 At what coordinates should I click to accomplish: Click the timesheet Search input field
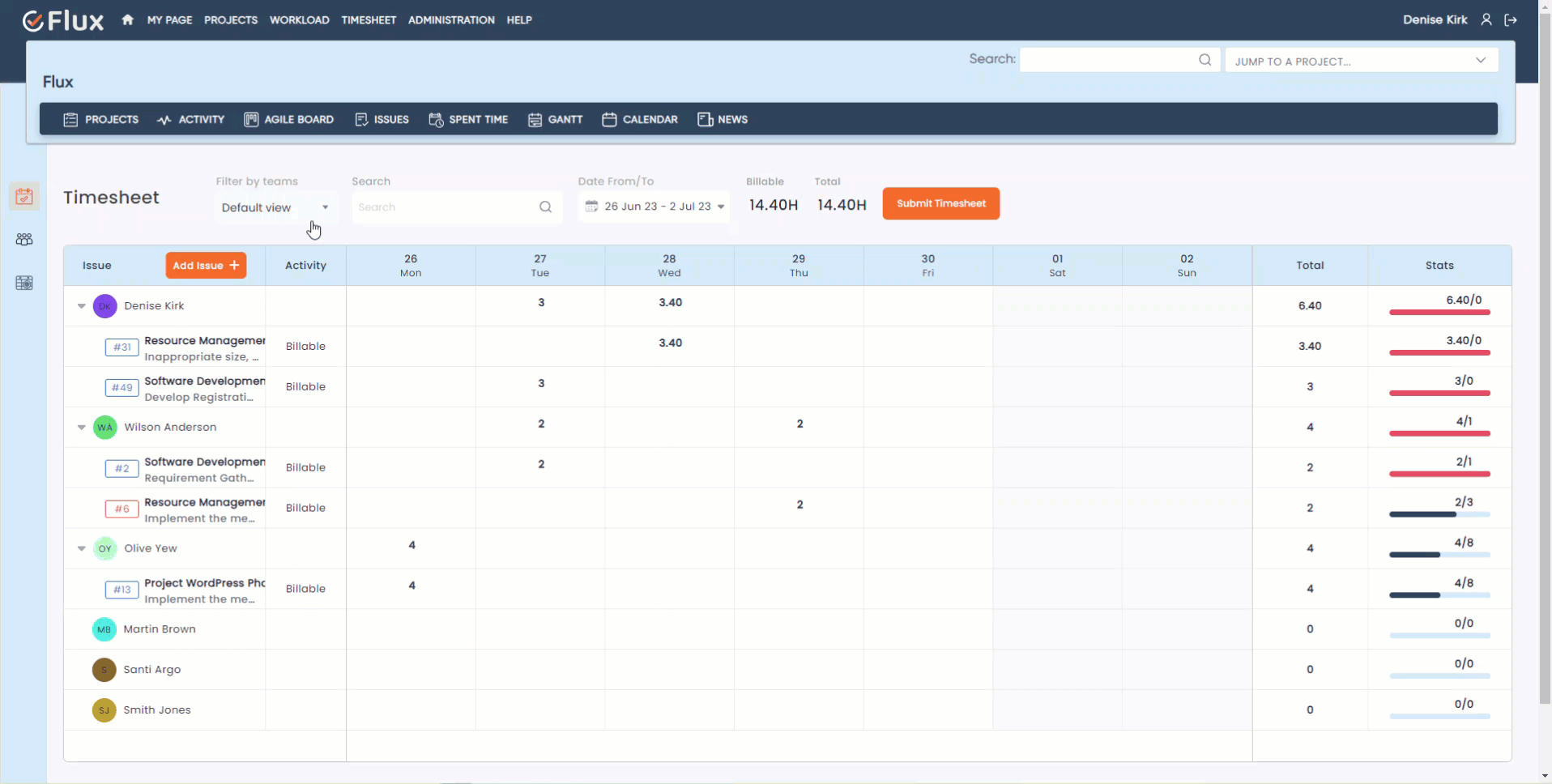coord(445,207)
